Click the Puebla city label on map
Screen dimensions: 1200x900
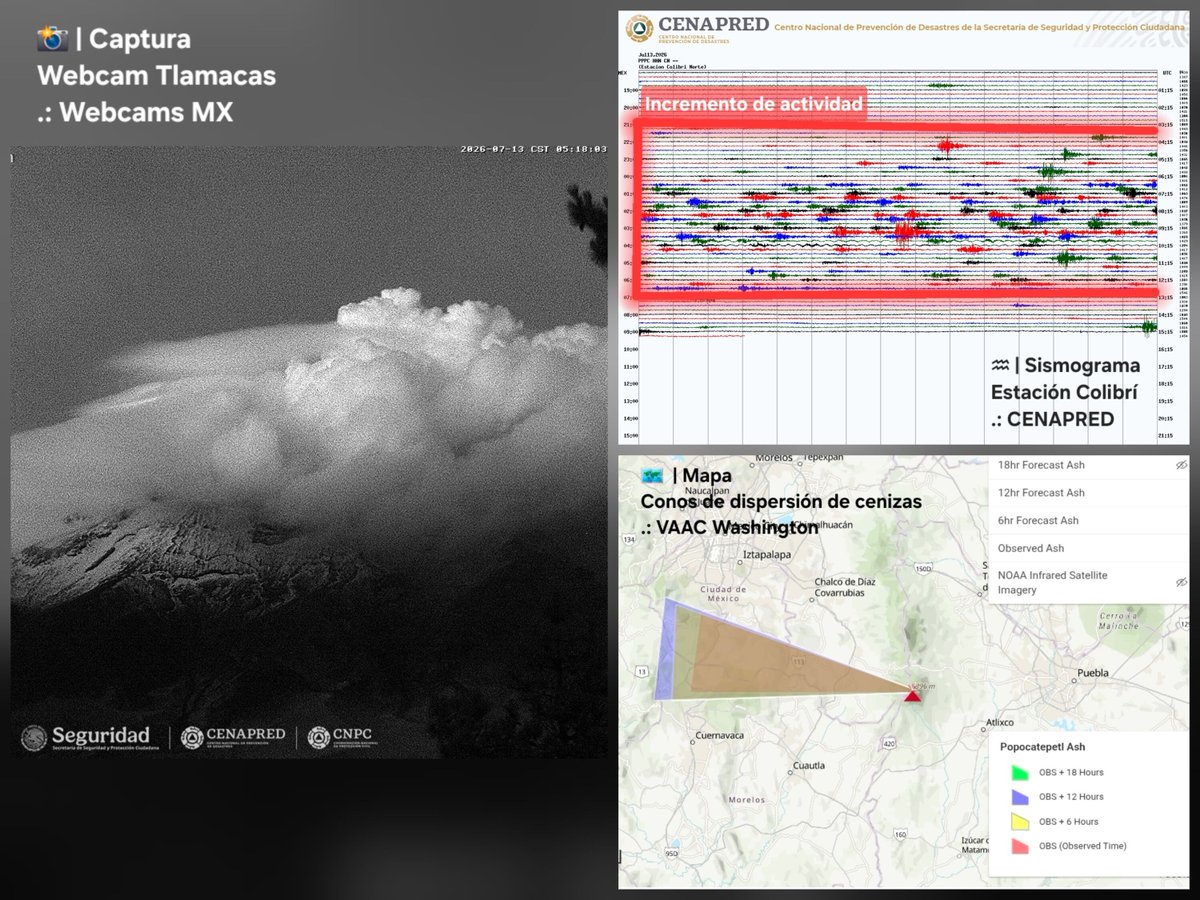tap(1093, 673)
